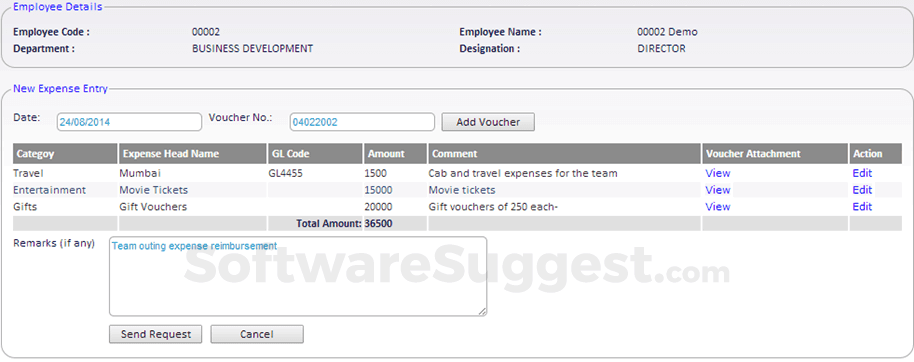The image size is (914, 362).
Task: Click the GL Code column header
Action: coord(315,154)
